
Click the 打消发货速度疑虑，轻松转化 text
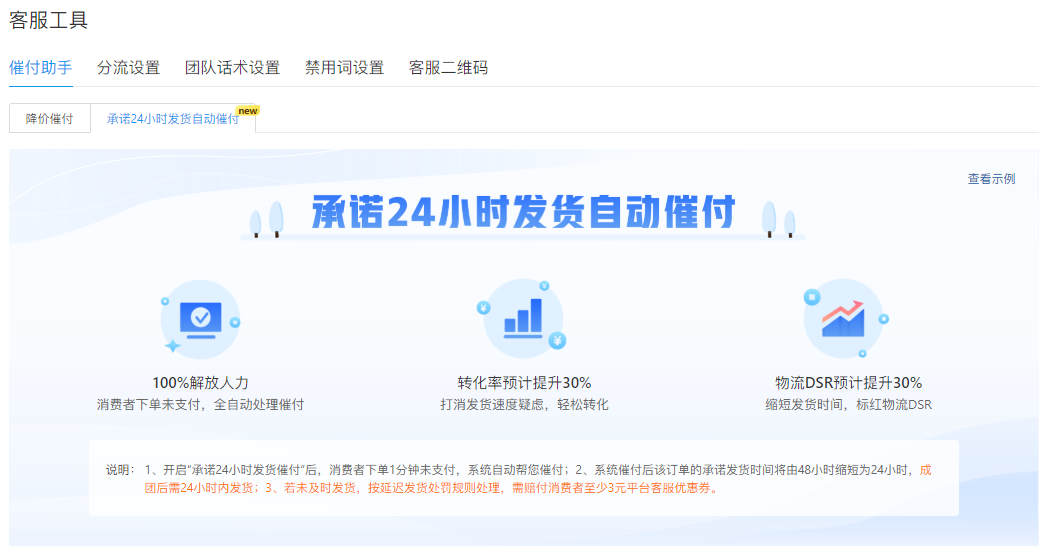click(524, 405)
